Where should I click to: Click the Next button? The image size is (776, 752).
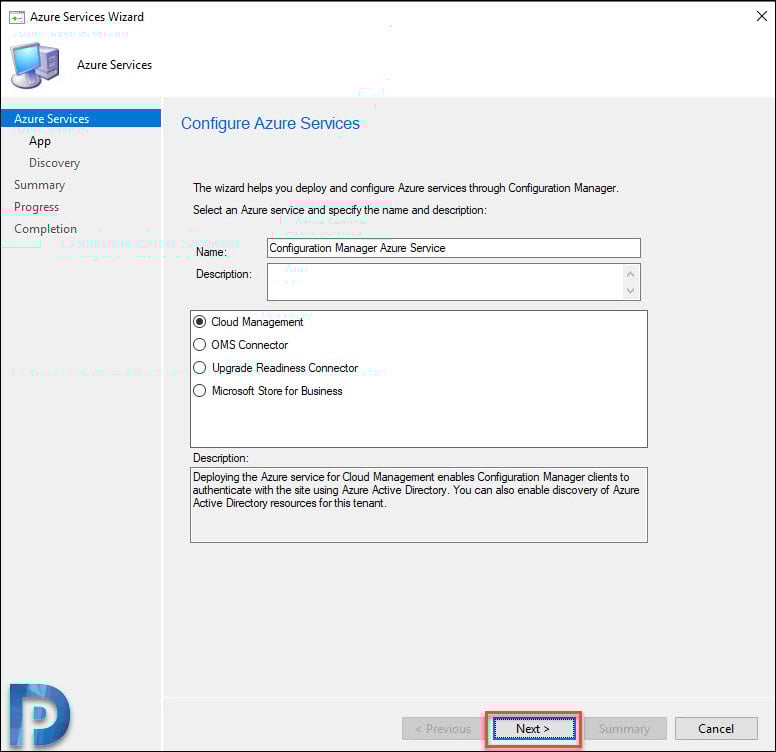click(x=533, y=729)
